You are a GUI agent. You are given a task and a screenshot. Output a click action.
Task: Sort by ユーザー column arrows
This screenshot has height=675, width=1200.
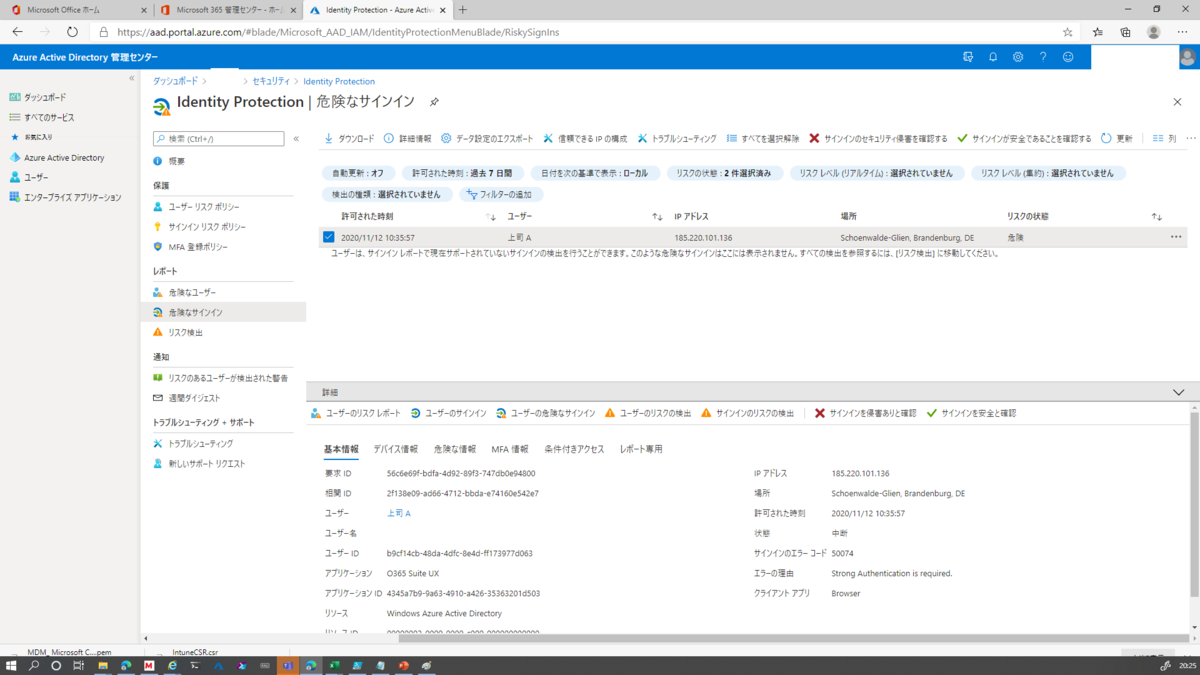pyautogui.click(x=657, y=217)
